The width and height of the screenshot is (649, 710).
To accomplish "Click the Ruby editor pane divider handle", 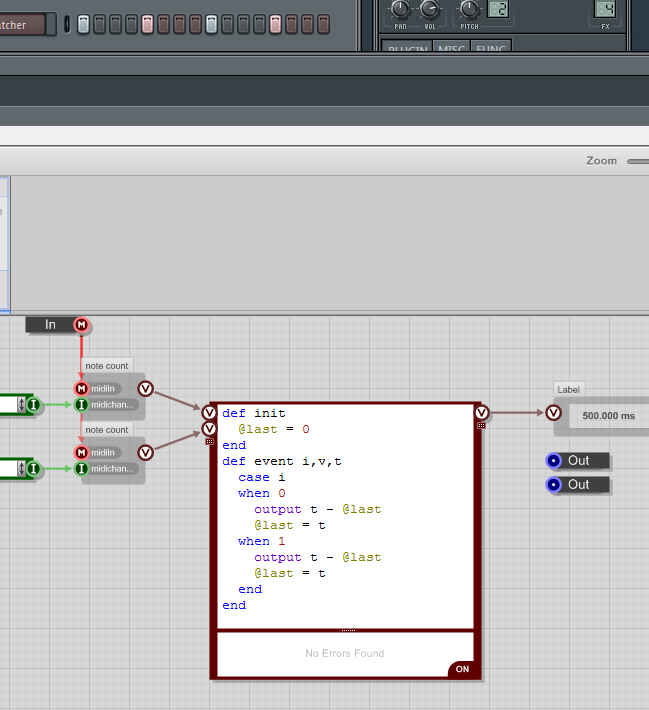I will click(x=348, y=630).
